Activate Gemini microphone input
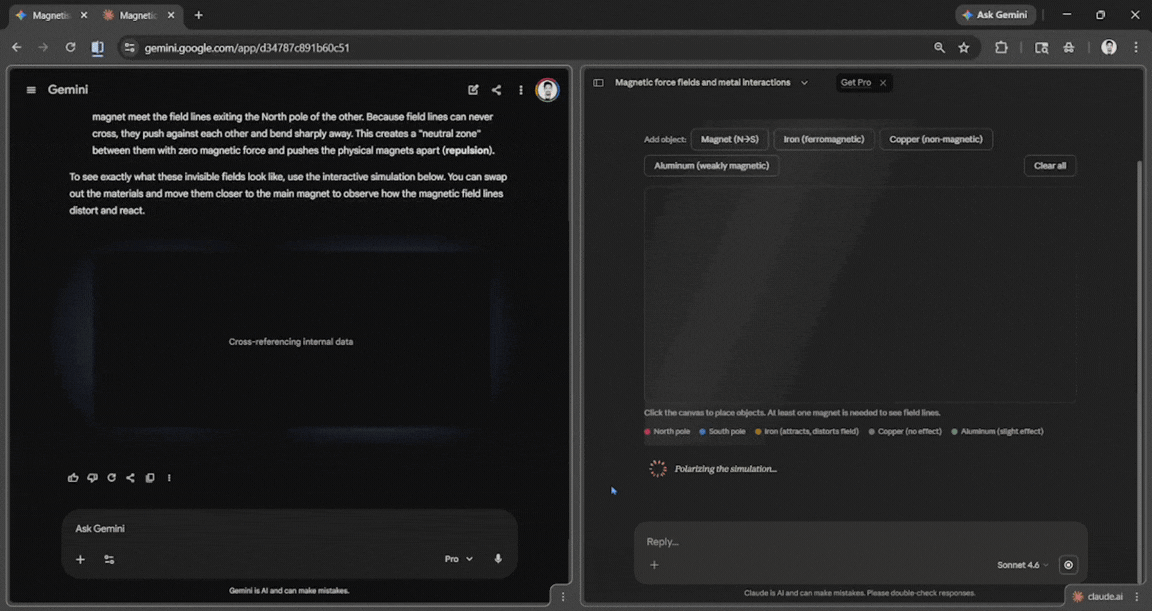 [x=498, y=559]
